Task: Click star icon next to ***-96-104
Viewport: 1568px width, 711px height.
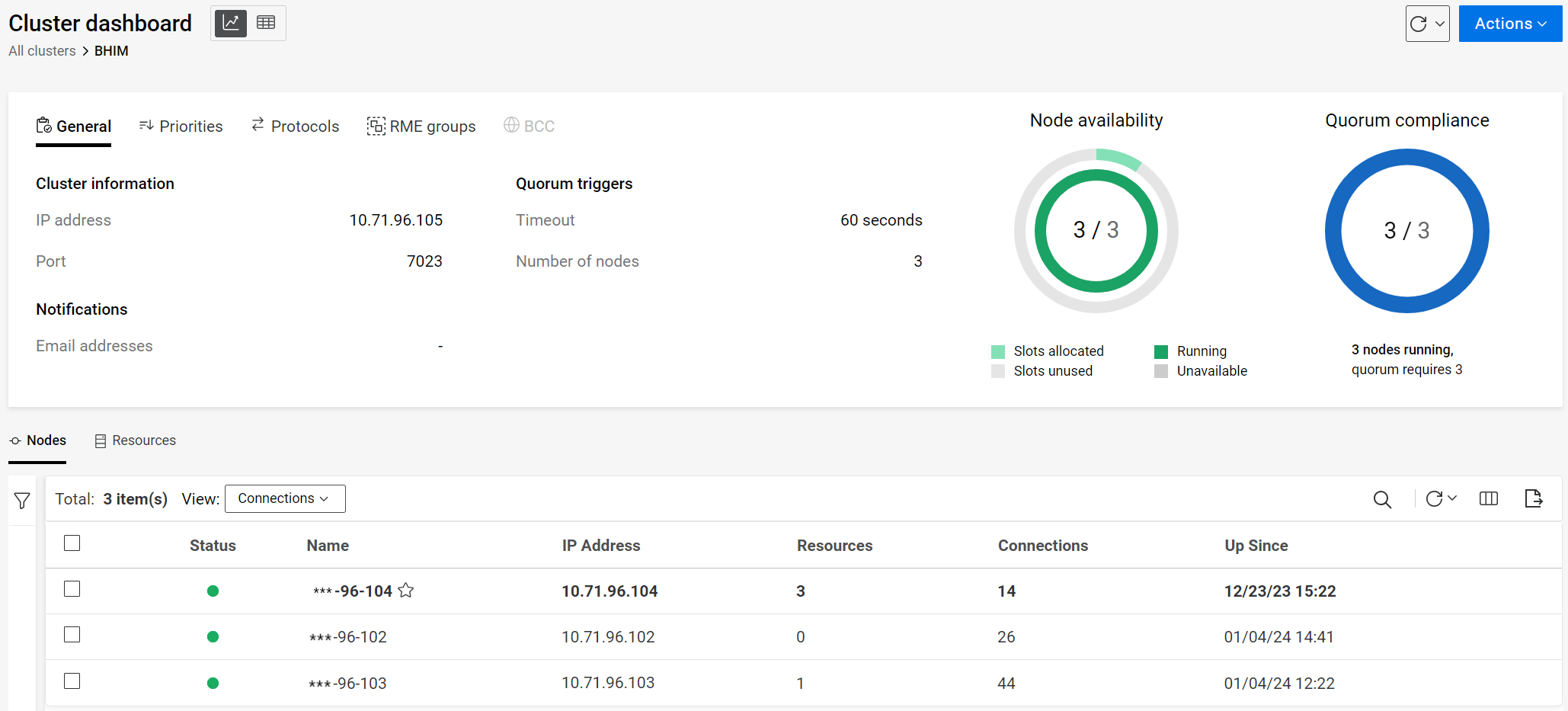Action: click(x=406, y=591)
